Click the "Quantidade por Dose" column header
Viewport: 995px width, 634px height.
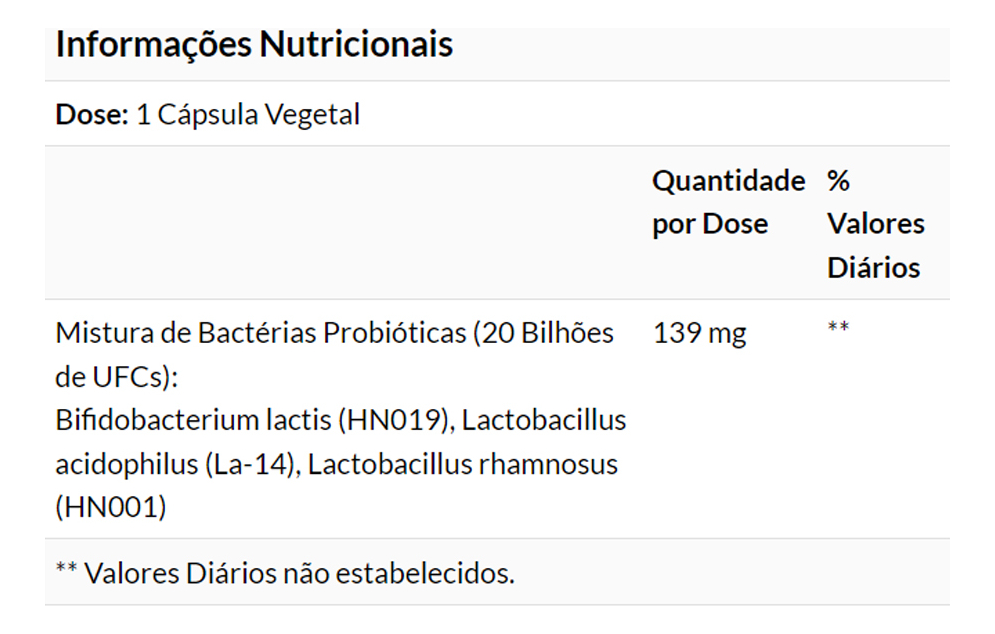(x=727, y=202)
